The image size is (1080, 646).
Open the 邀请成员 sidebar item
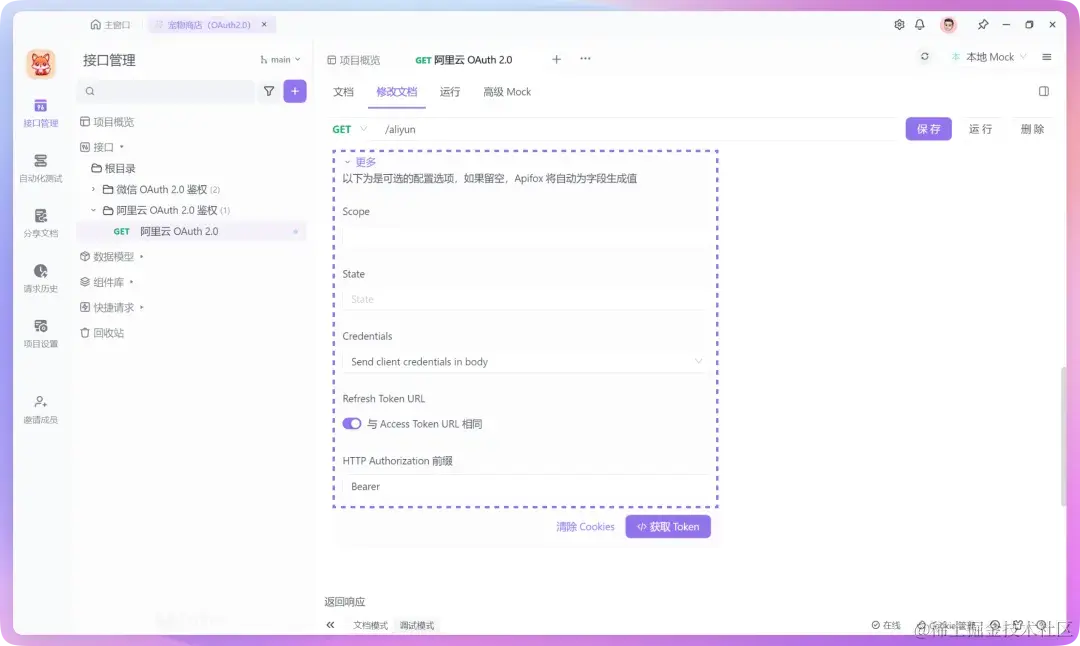(x=41, y=409)
